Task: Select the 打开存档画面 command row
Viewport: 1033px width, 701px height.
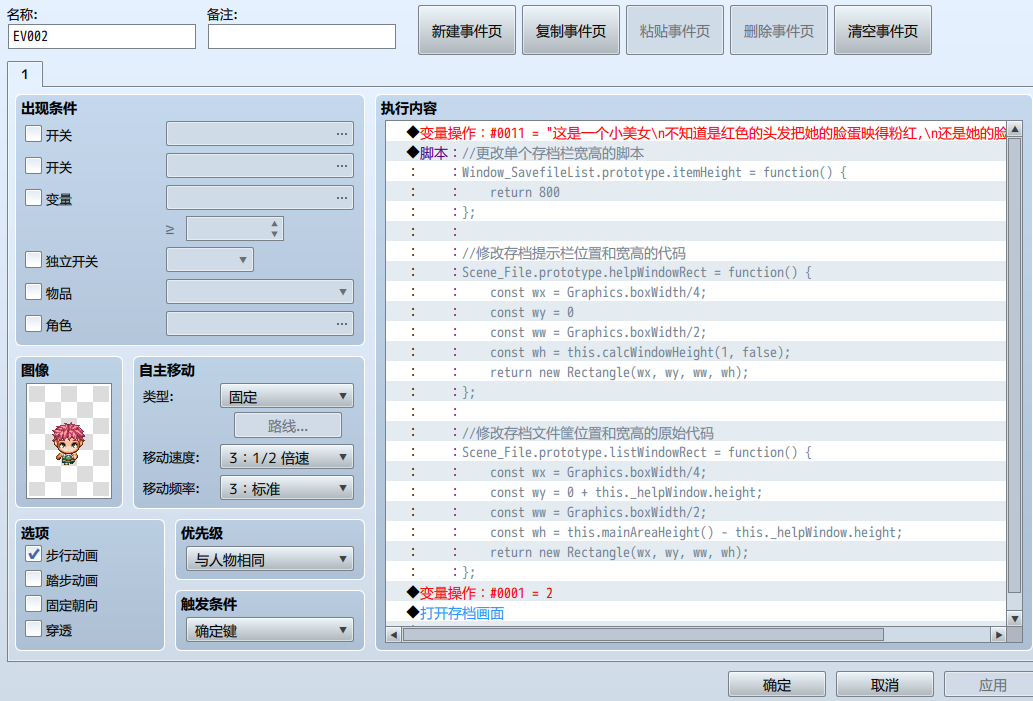Action: [x=696, y=613]
